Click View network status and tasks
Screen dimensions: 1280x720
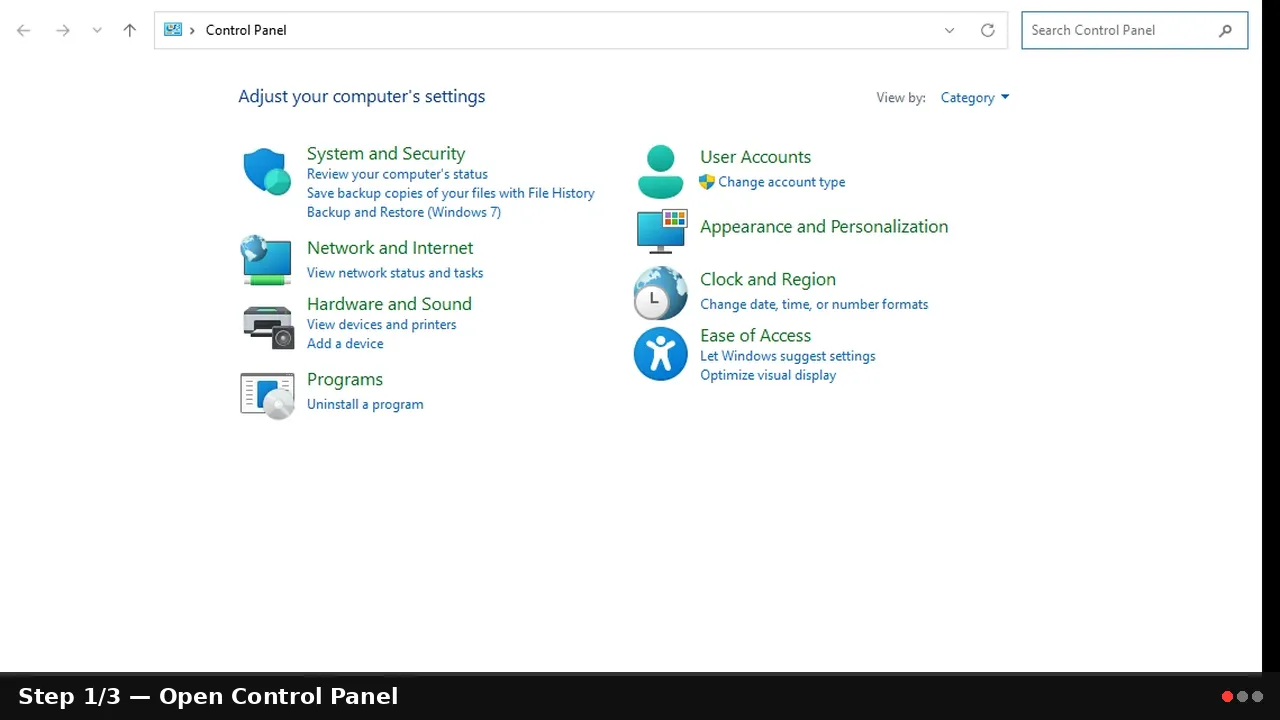(395, 273)
